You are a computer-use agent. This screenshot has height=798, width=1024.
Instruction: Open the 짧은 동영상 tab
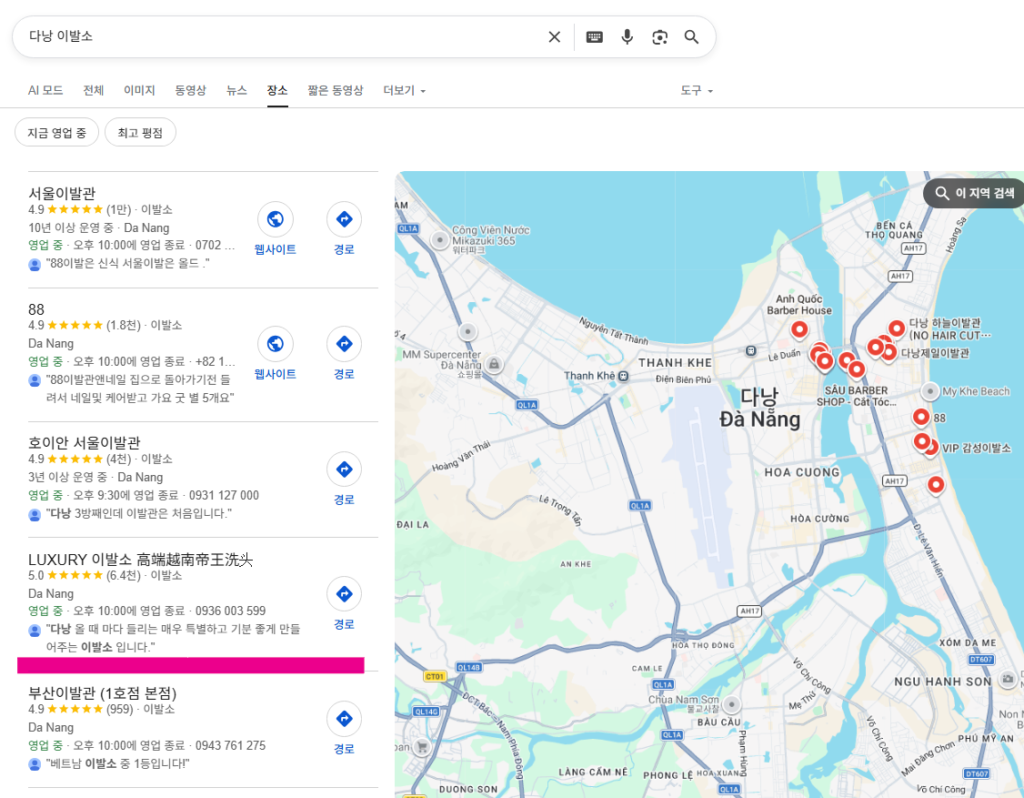(x=335, y=90)
